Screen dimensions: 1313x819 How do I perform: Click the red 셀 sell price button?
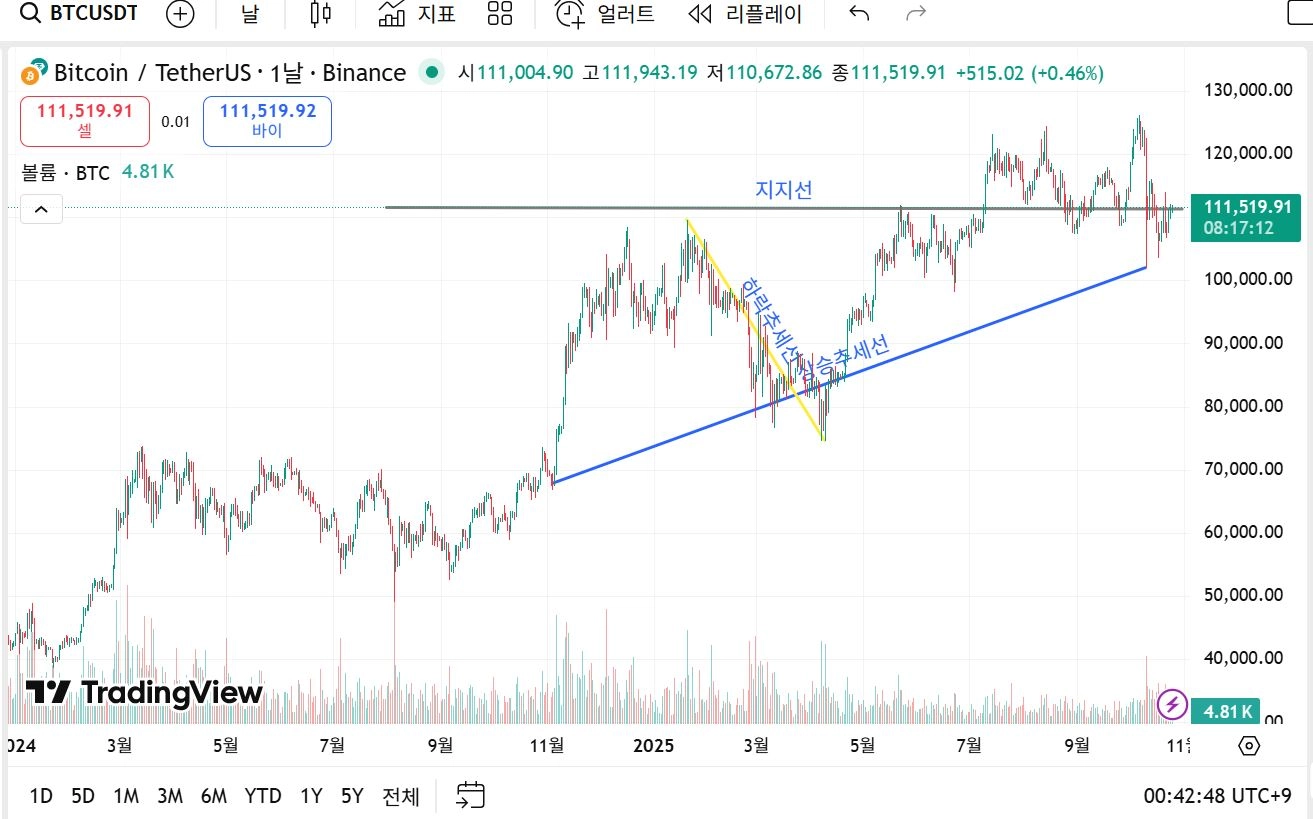[85, 121]
